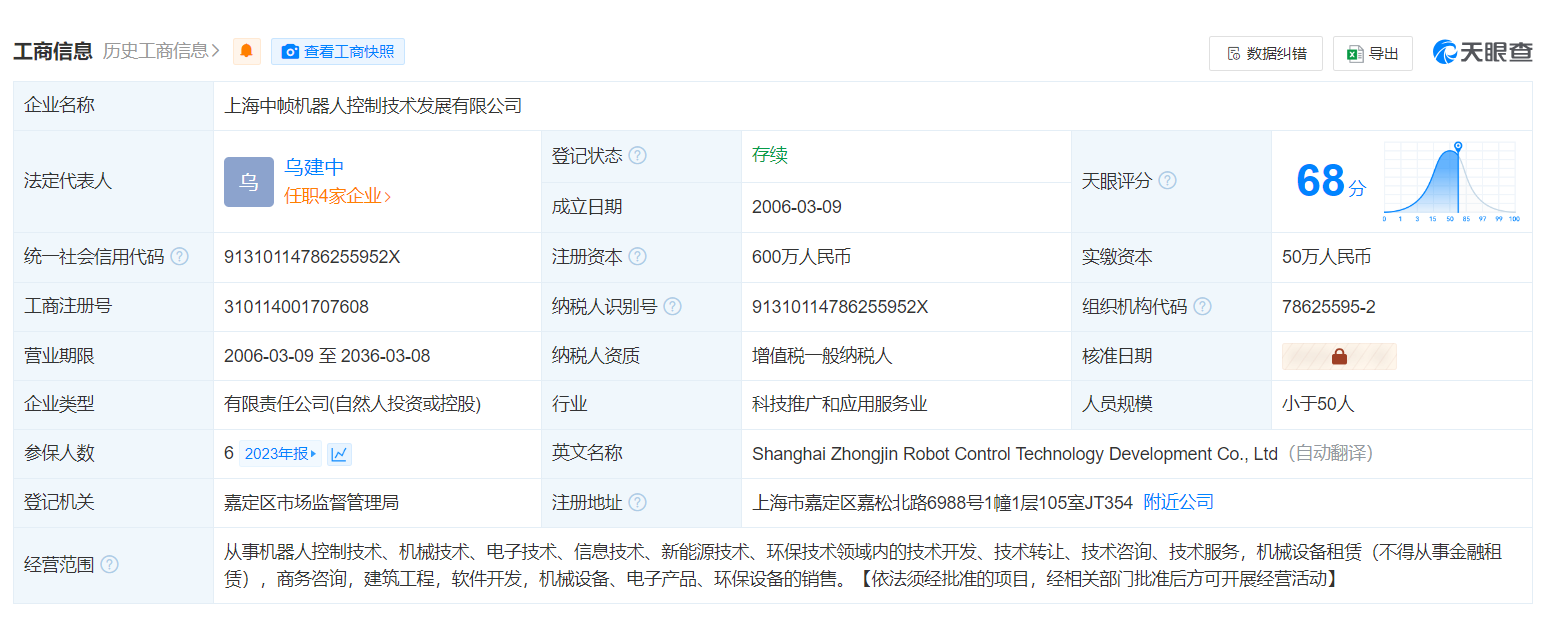
Task: Open 附近公司 link
Action: pyautogui.click(x=1178, y=502)
